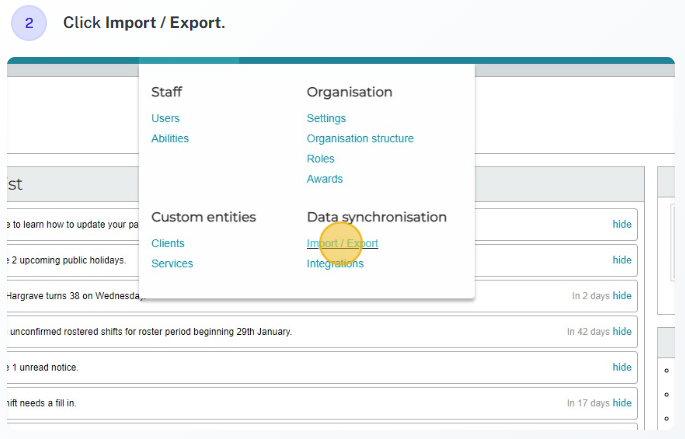Hide the unconfirmed rostered shifts notification

click(622, 332)
